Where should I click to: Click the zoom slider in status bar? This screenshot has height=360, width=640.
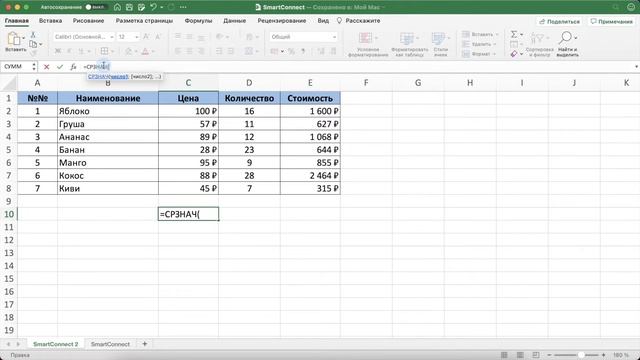pos(576,355)
